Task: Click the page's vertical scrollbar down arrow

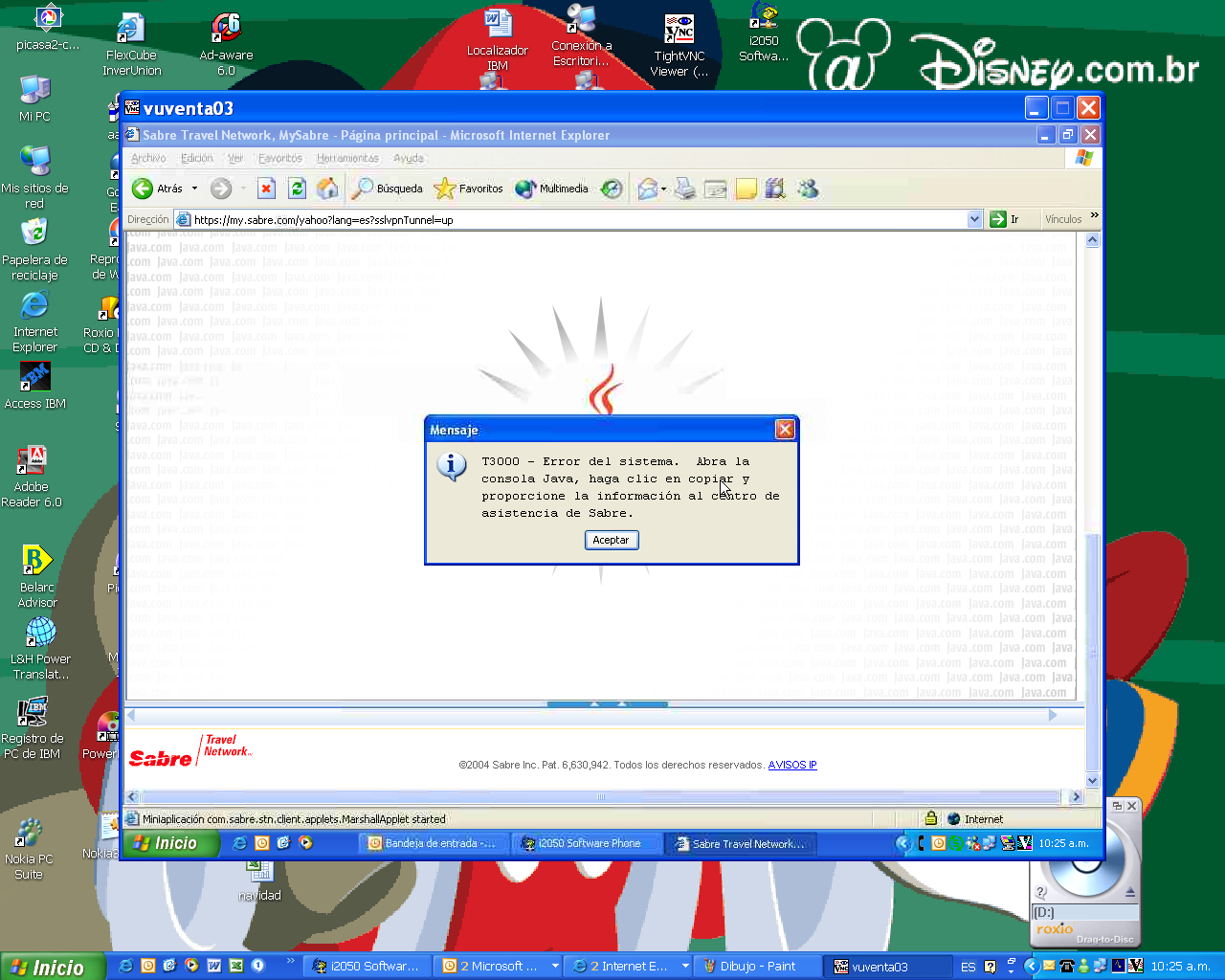Action: [x=1093, y=781]
